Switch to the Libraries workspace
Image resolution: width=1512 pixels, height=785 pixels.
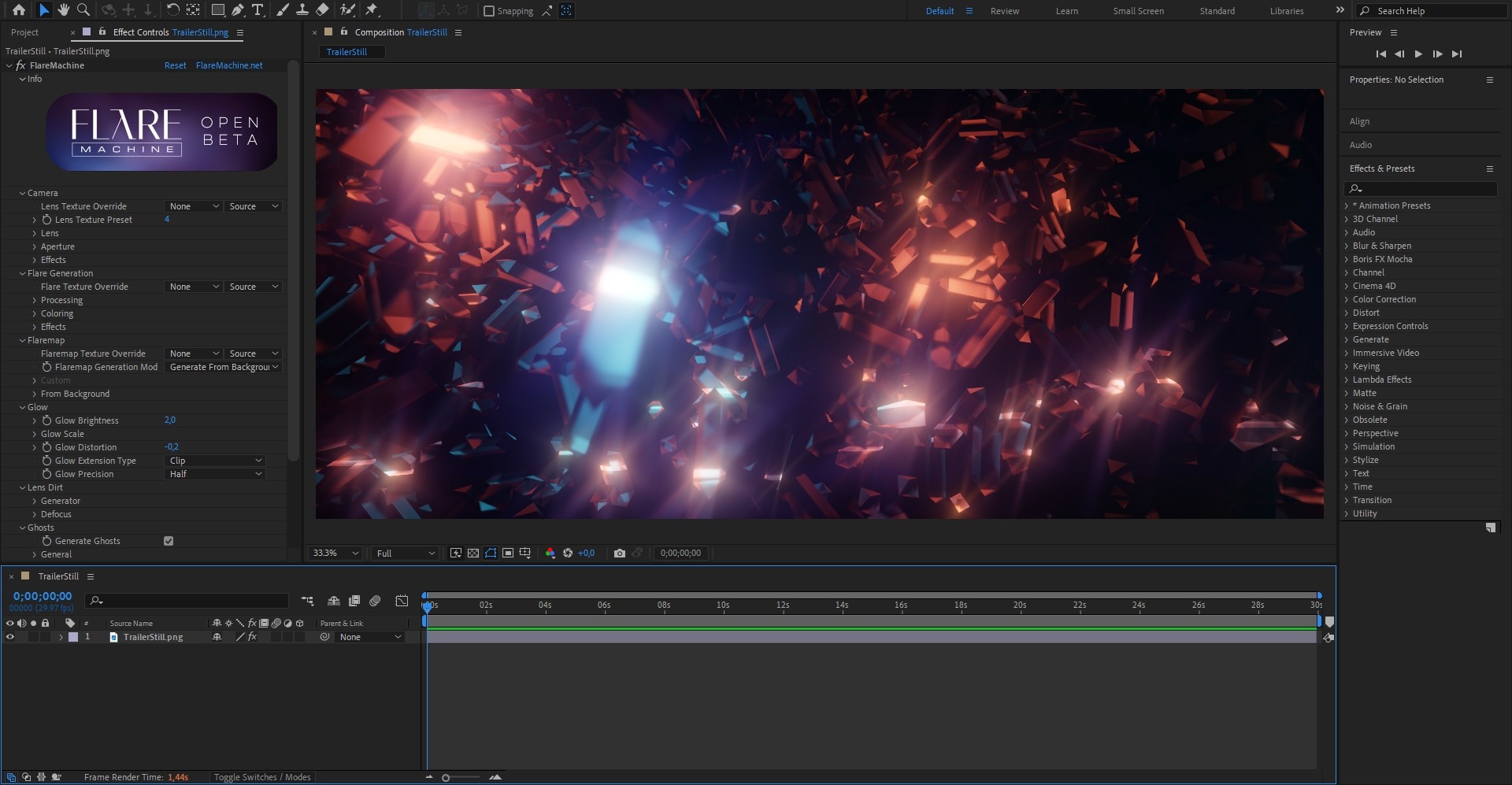coord(1287,11)
